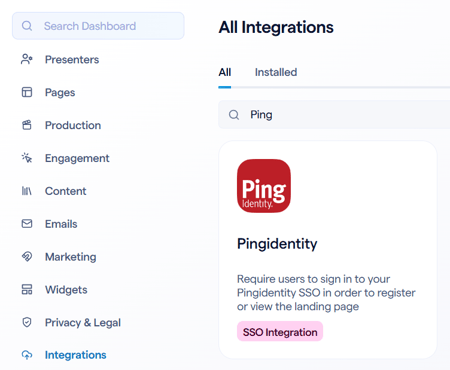Click the Privacy & Legal shield icon
Image resolution: width=450 pixels, height=370 pixels.
pos(27,322)
